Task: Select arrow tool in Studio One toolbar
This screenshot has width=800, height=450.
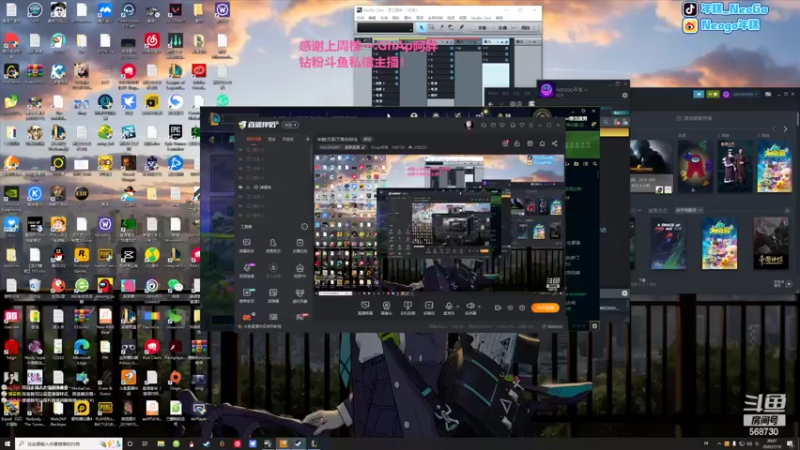Action: (x=421, y=28)
